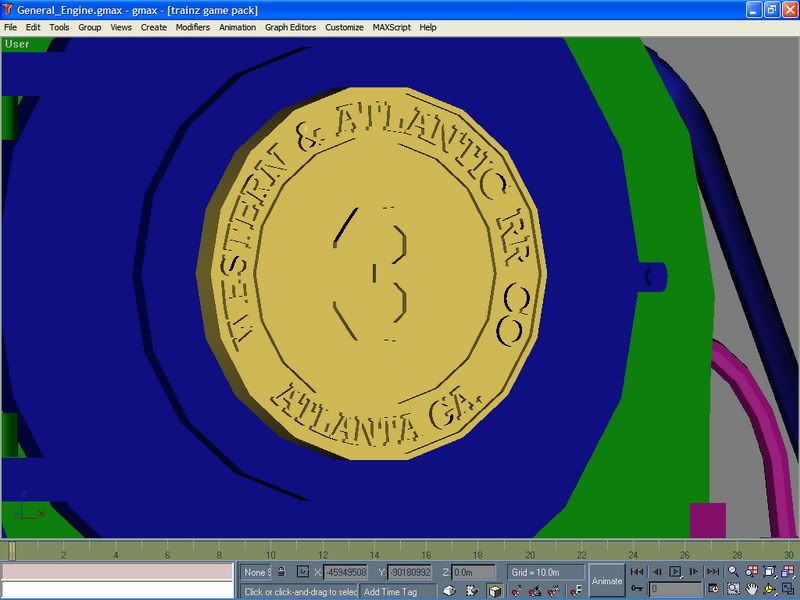The height and width of the screenshot is (600, 800).
Task: Close the gmax window
Action: click(x=790, y=10)
